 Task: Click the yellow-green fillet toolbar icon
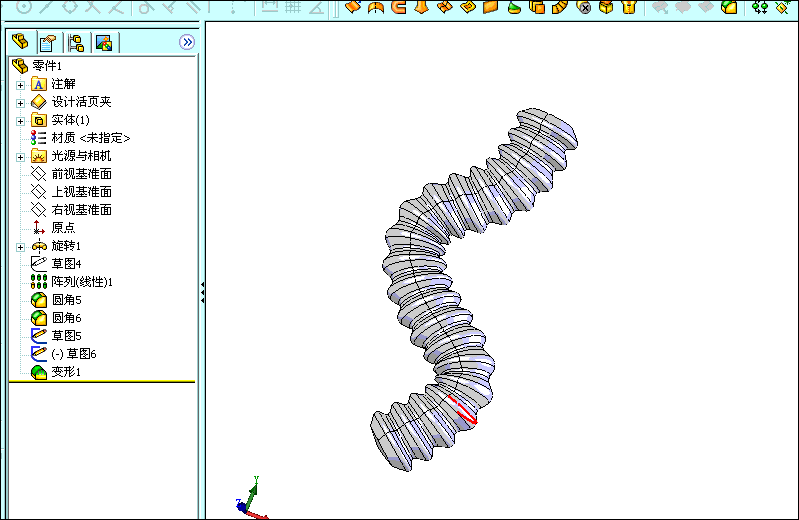(730, 7)
